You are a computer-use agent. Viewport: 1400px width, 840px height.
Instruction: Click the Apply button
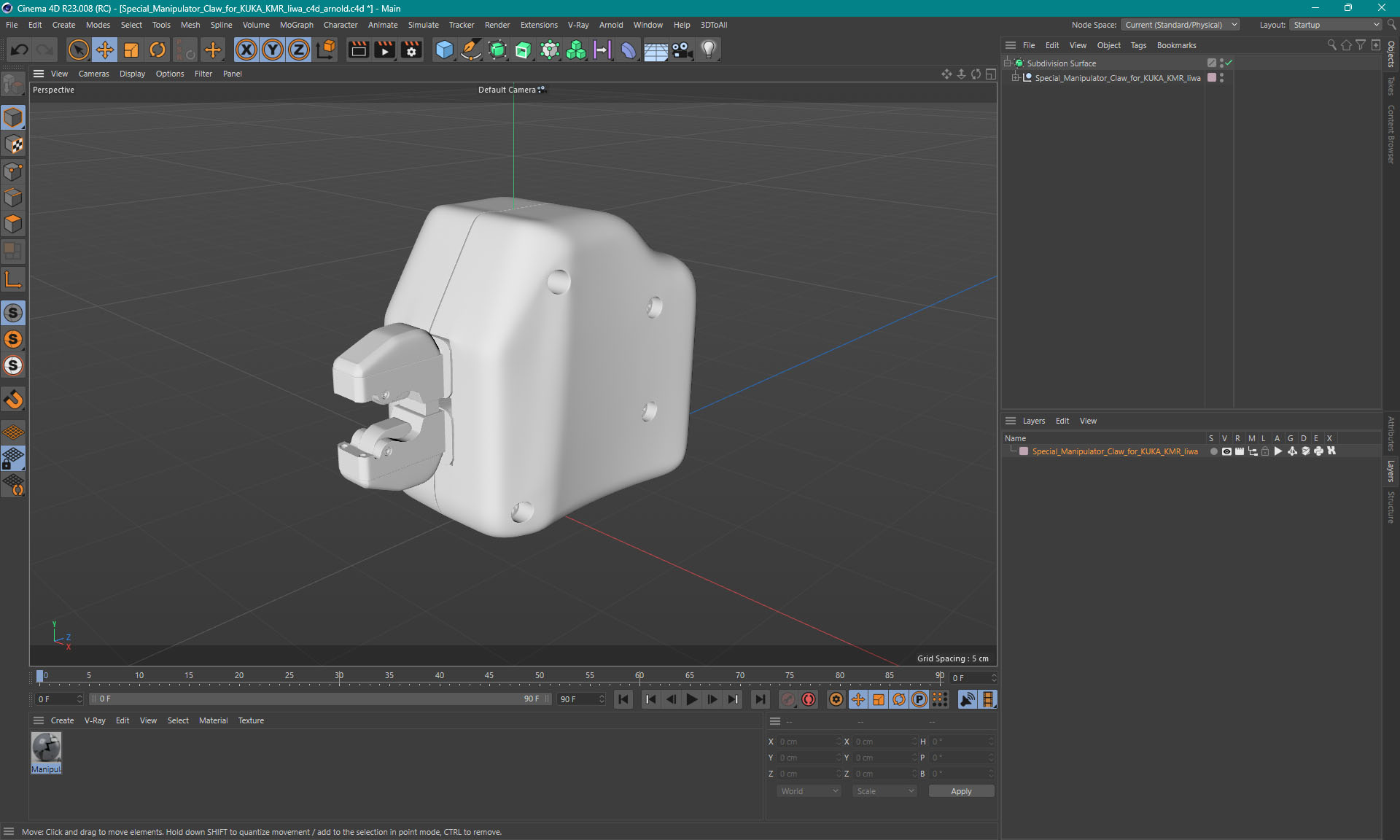pyautogui.click(x=961, y=791)
